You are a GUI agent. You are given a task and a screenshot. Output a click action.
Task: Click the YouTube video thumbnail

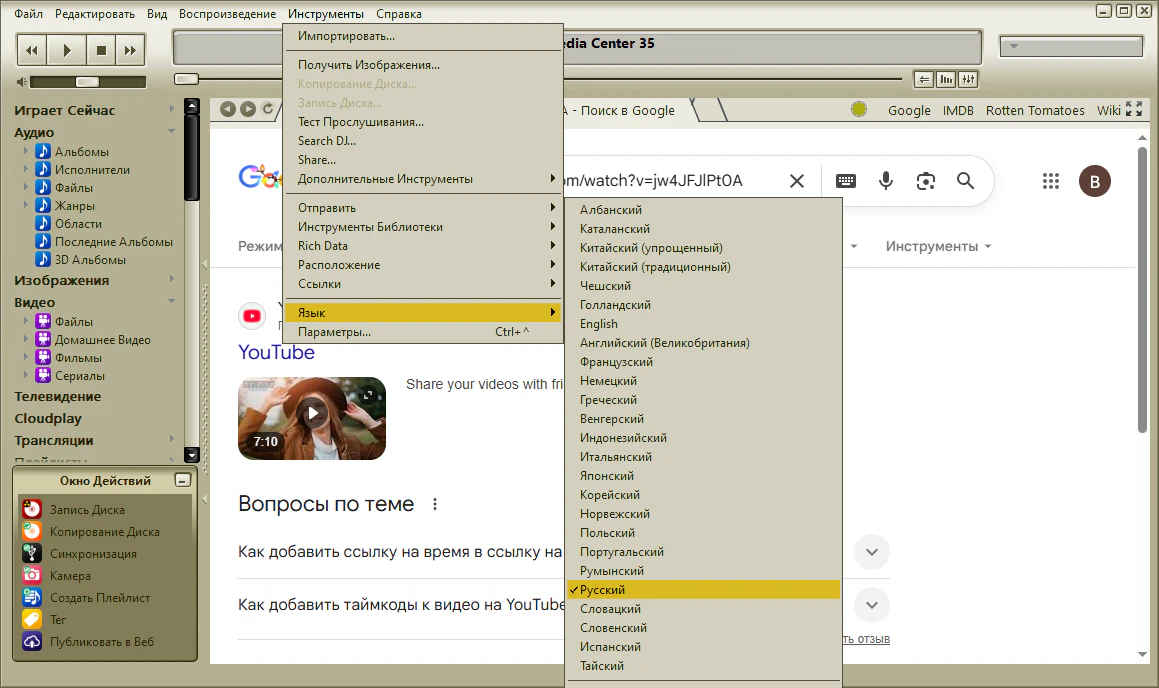[x=312, y=417]
